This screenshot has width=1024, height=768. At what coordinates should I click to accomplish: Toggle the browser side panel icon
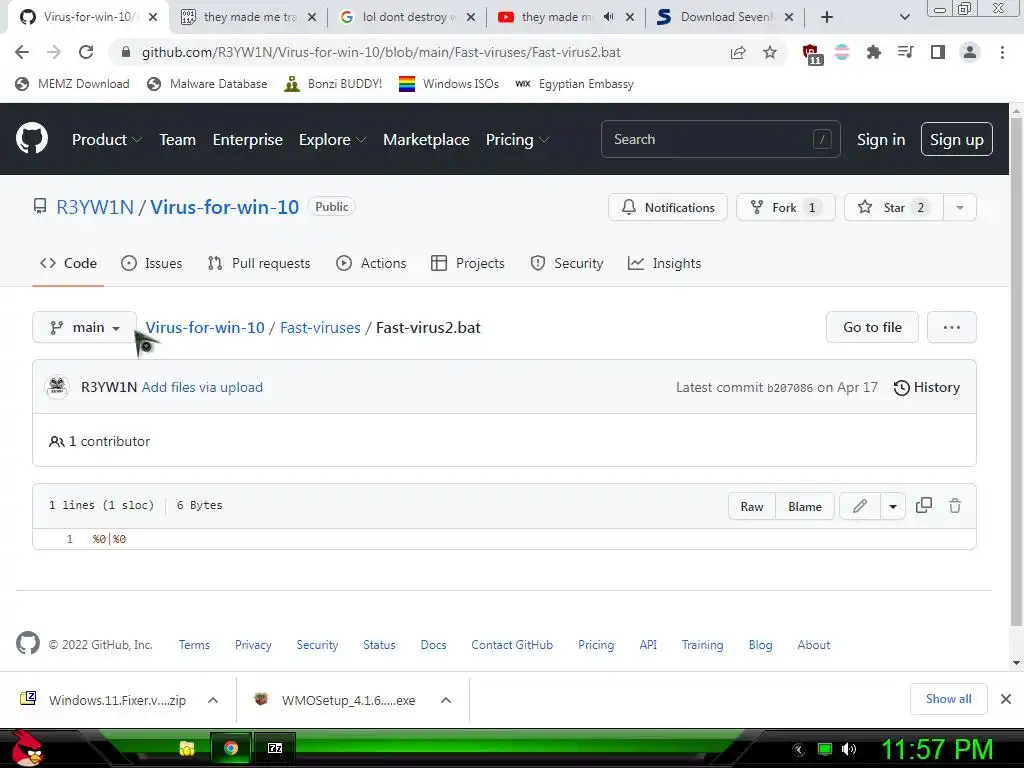pyautogui.click(x=938, y=52)
